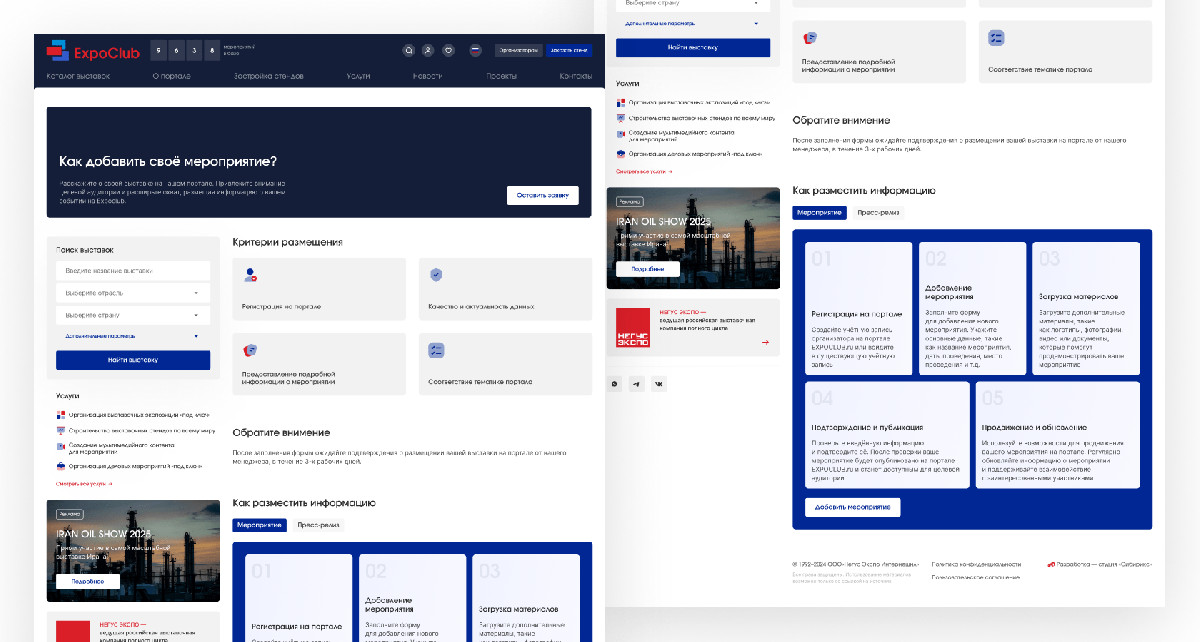Select "Застройка стендов" in the navigation bar

pos(268,76)
